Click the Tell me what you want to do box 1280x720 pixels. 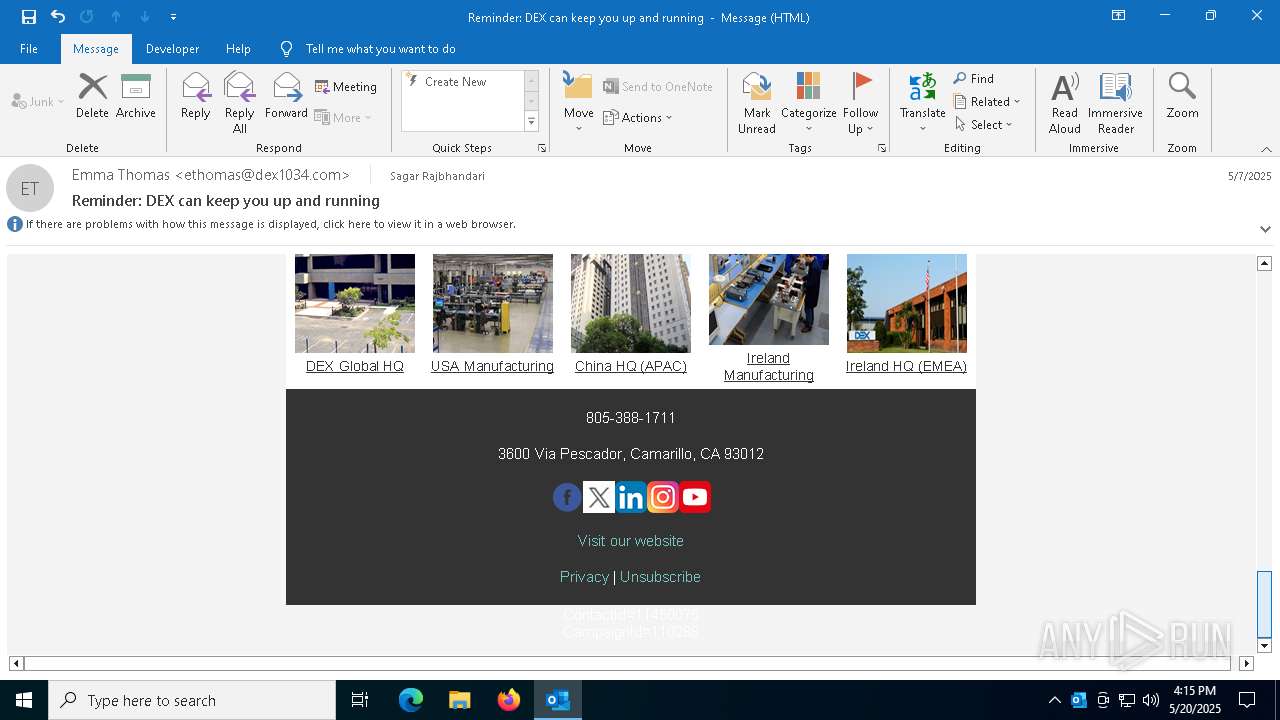(380, 49)
